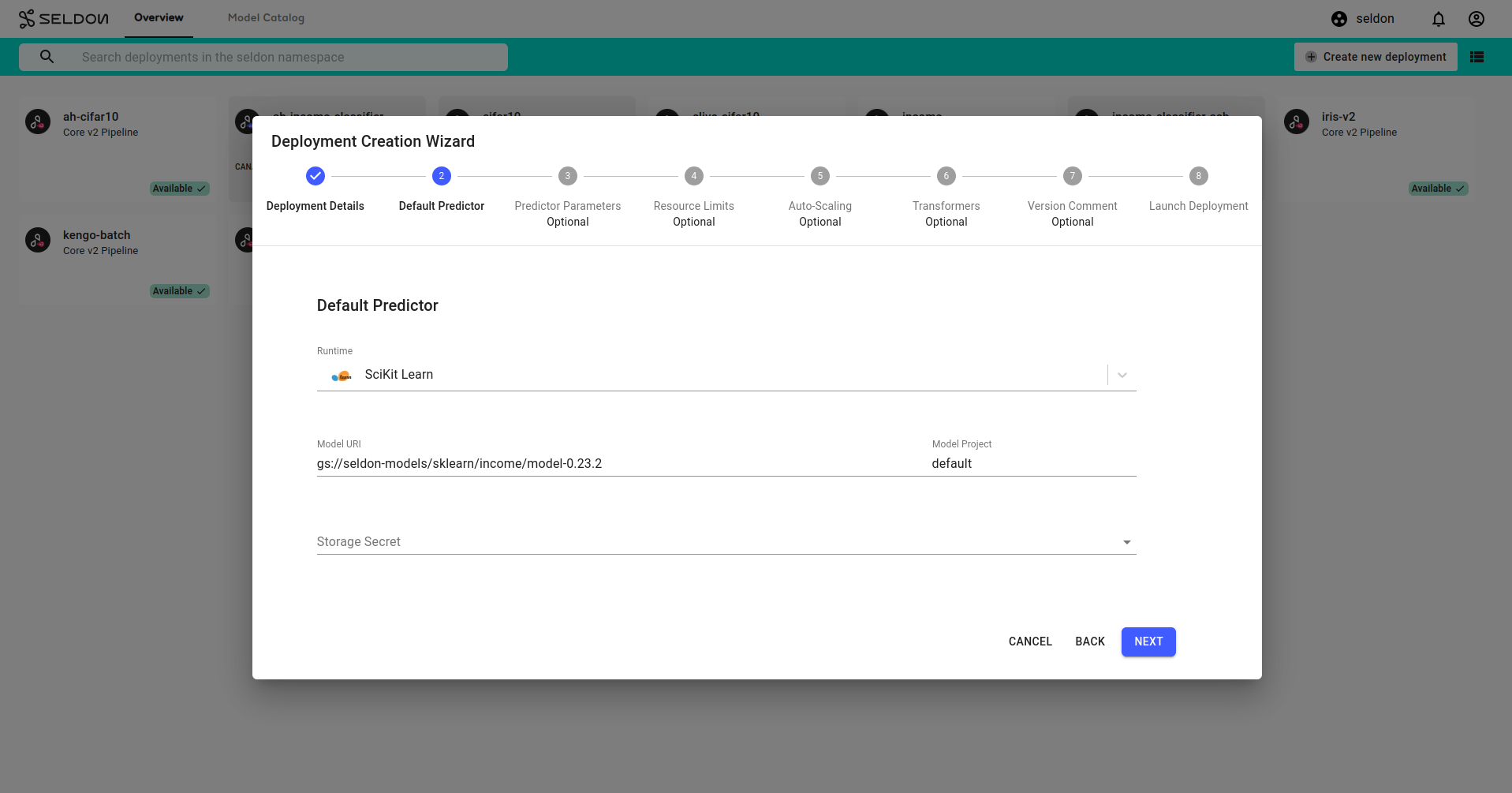The width and height of the screenshot is (1512, 793).
Task: Open the kengo-batch deployment name
Action: pyautogui.click(x=97, y=235)
